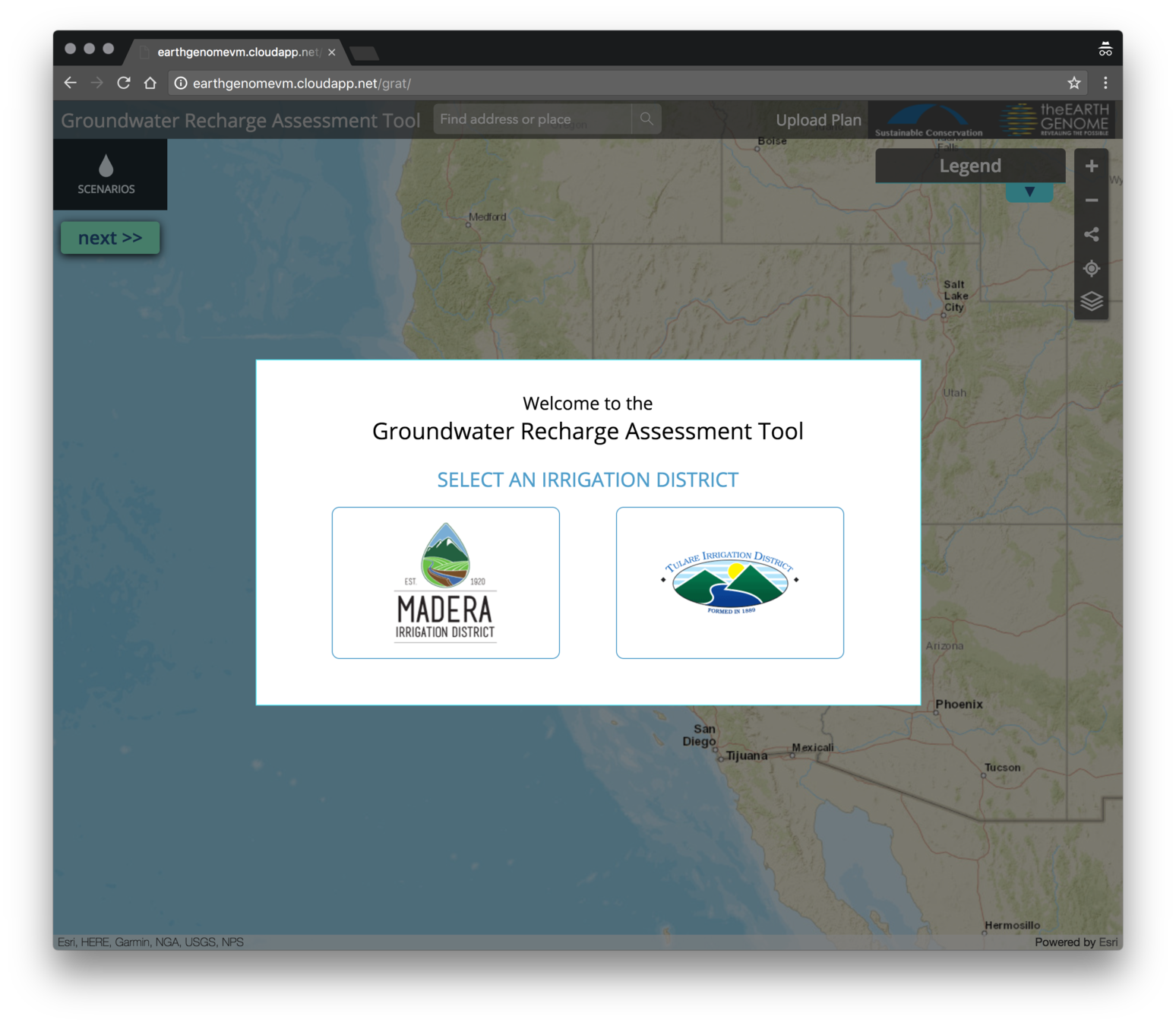The height and width of the screenshot is (1026, 1176).
Task: Open the map layers icon
Action: [1092, 302]
